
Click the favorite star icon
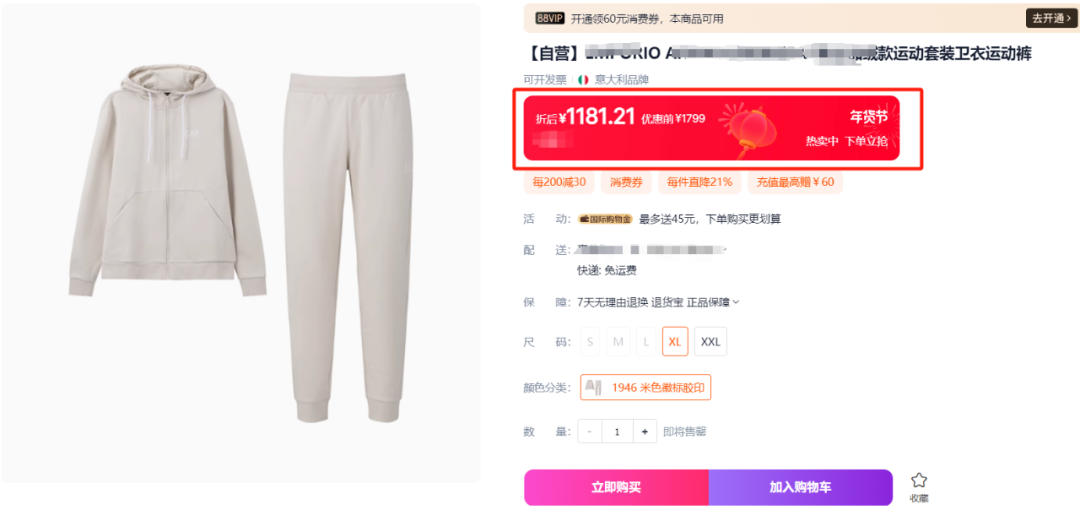click(x=919, y=480)
